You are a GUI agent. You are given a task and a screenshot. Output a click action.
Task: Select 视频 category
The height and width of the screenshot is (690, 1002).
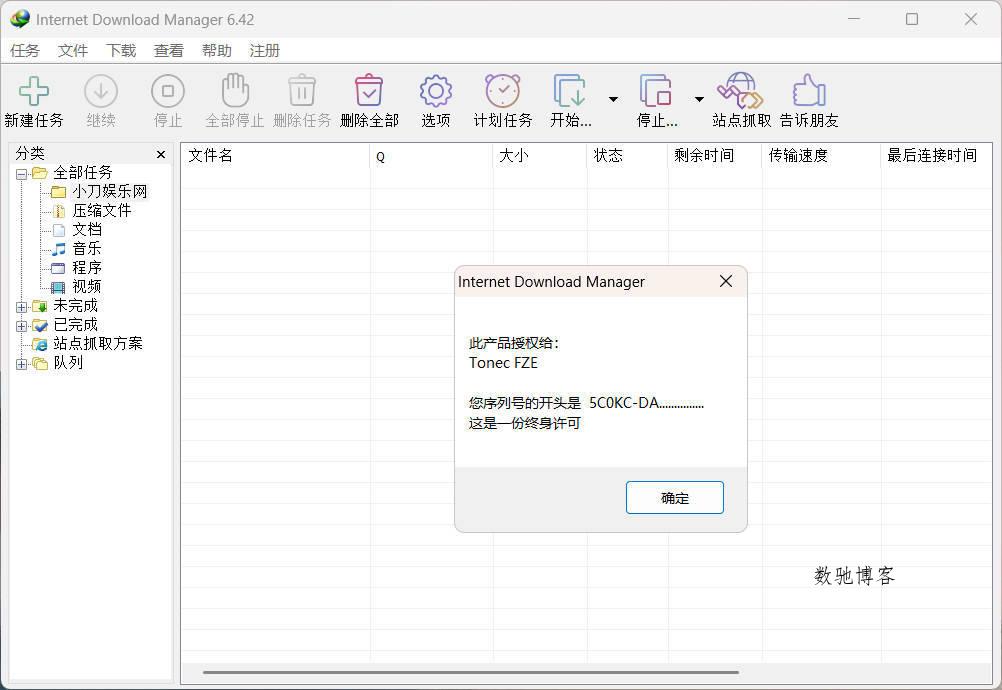pos(86,287)
